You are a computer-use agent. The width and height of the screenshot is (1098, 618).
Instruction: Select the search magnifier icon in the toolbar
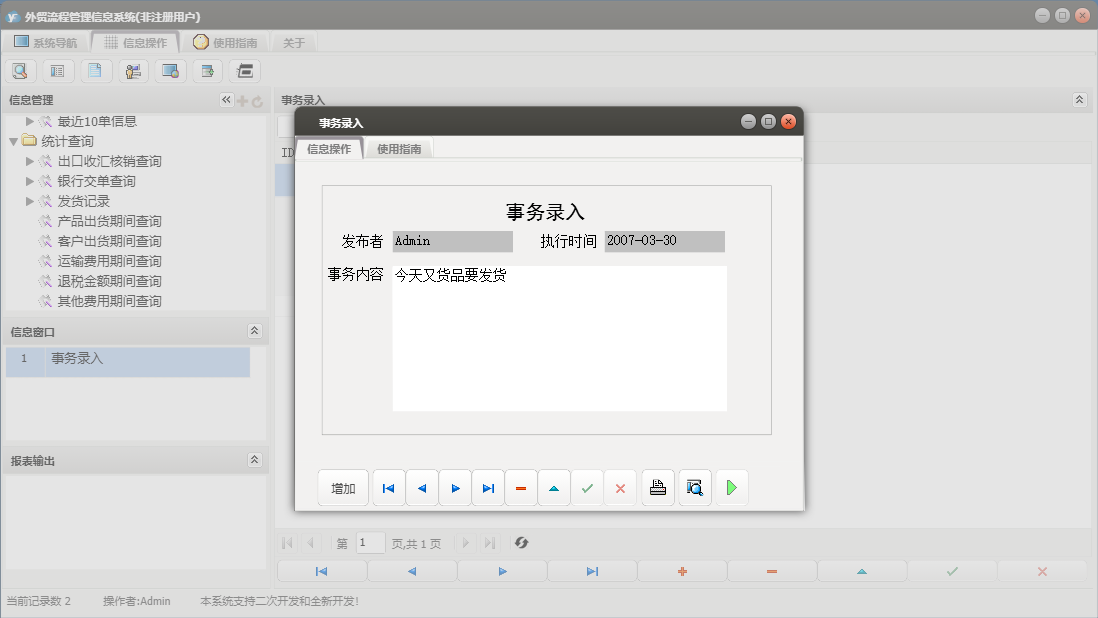(x=20, y=71)
